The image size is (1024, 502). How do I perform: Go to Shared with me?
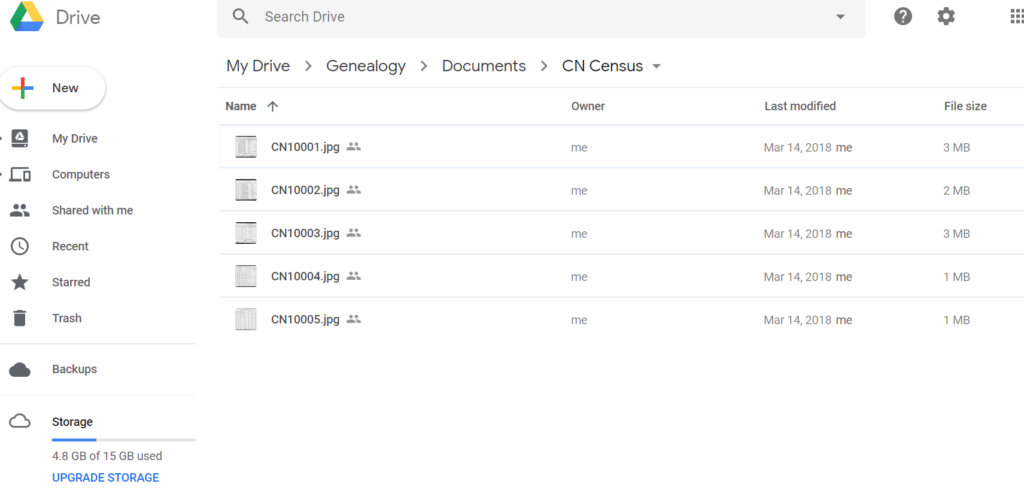(x=92, y=210)
